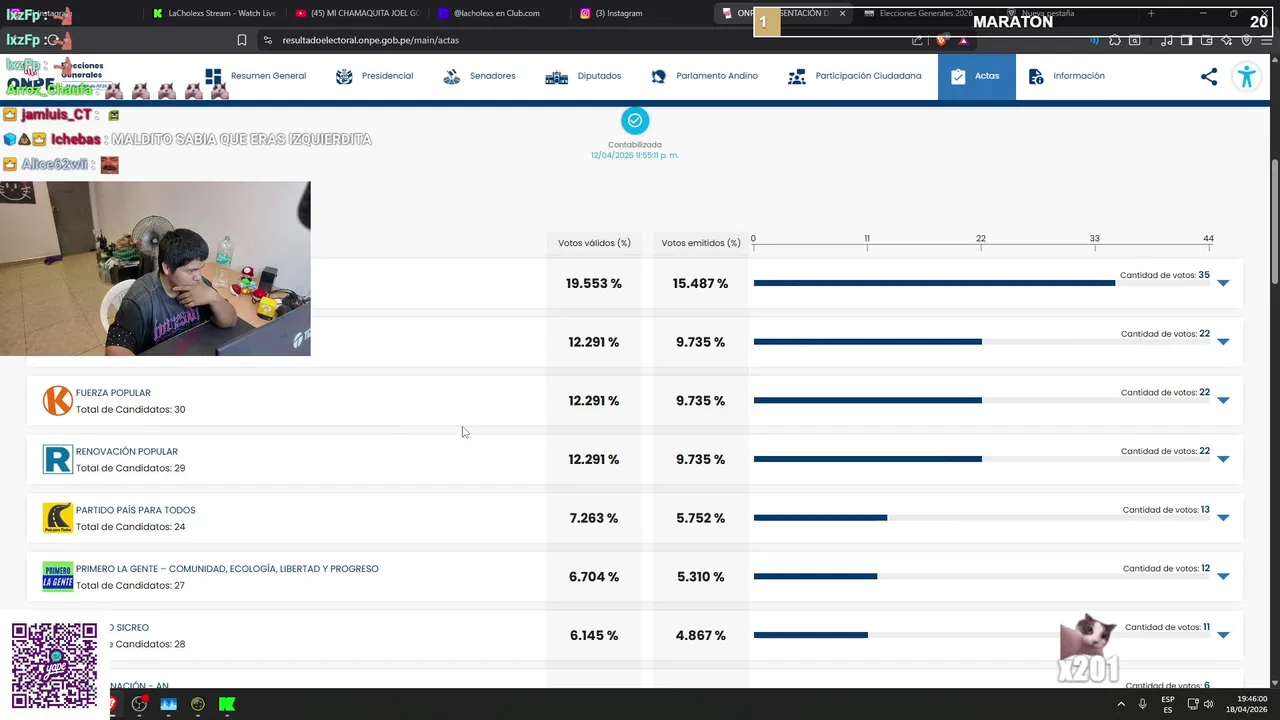Open the blue app icon in the taskbar
The height and width of the screenshot is (720, 1280).
pos(168,704)
